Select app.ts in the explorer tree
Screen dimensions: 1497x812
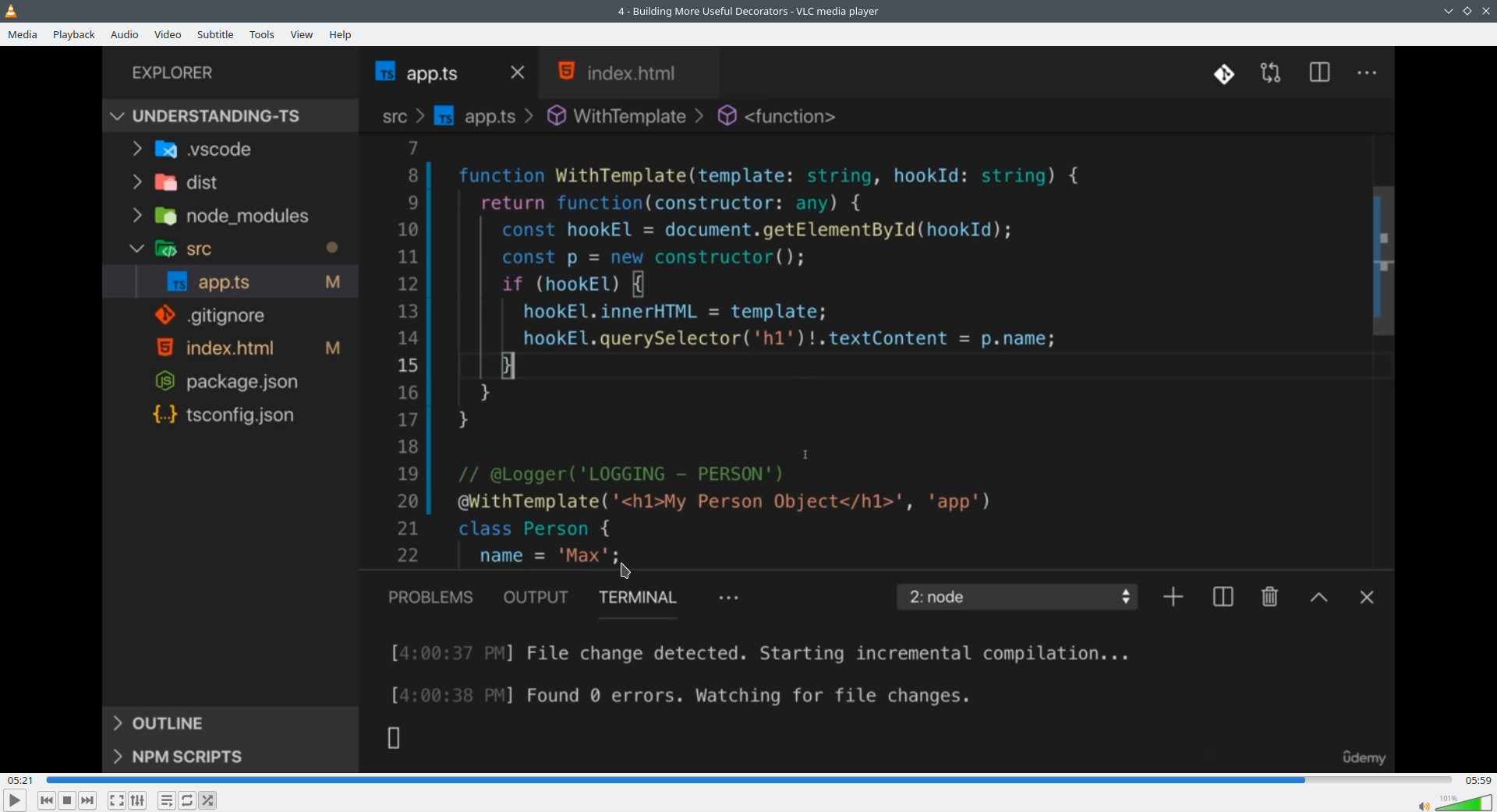(231, 282)
